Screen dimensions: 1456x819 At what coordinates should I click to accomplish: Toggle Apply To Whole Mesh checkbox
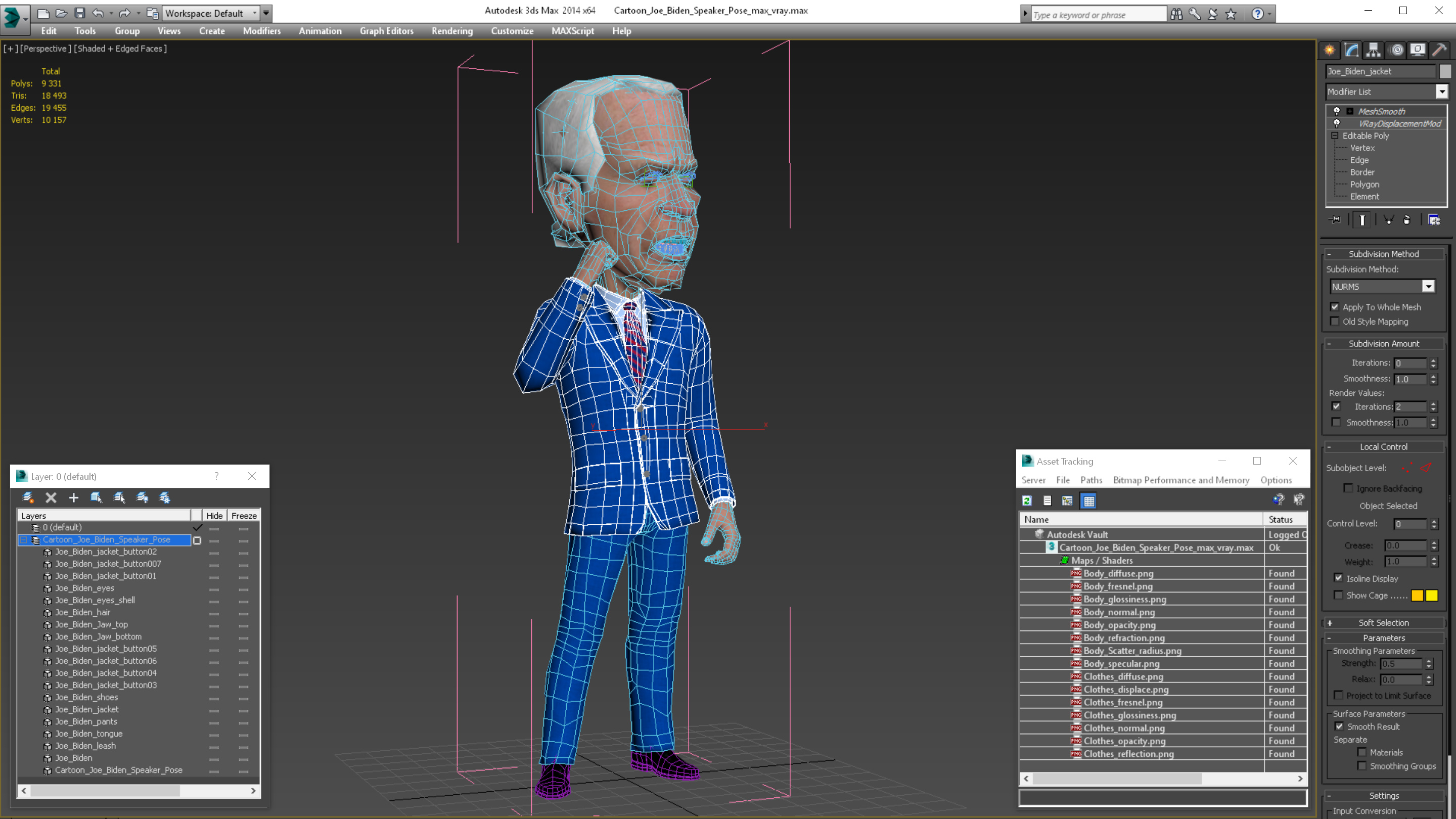(x=1335, y=307)
